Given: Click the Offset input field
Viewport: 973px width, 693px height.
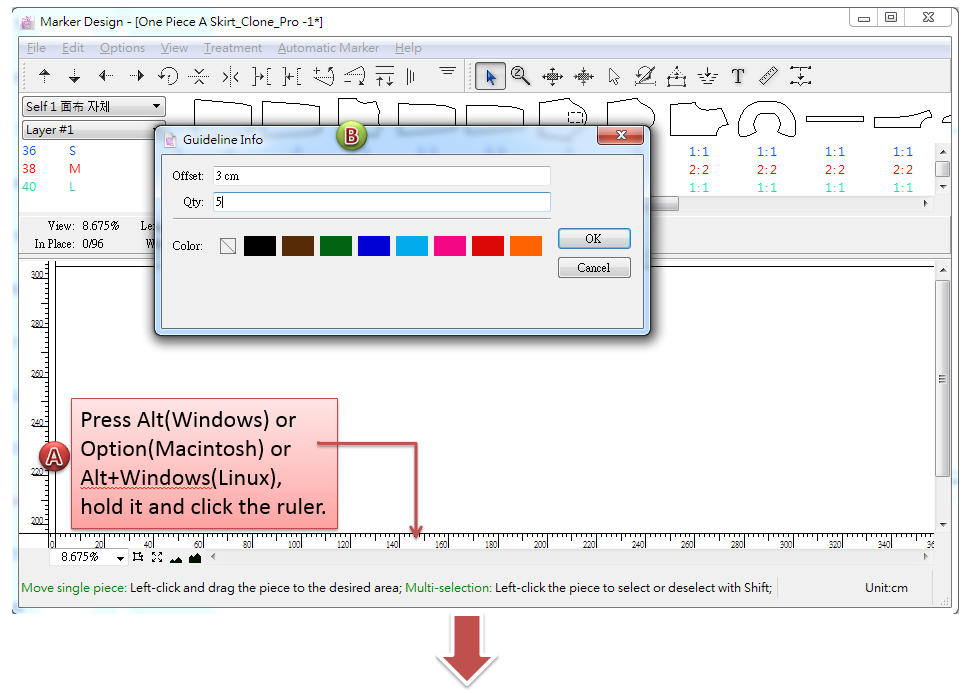Looking at the screenshot, I should (381, 176).
